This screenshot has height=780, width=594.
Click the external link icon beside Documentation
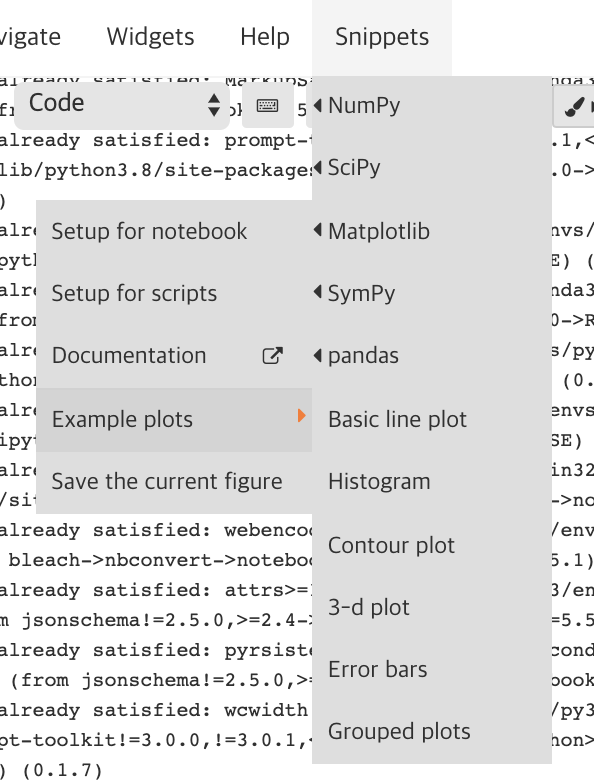273,356
